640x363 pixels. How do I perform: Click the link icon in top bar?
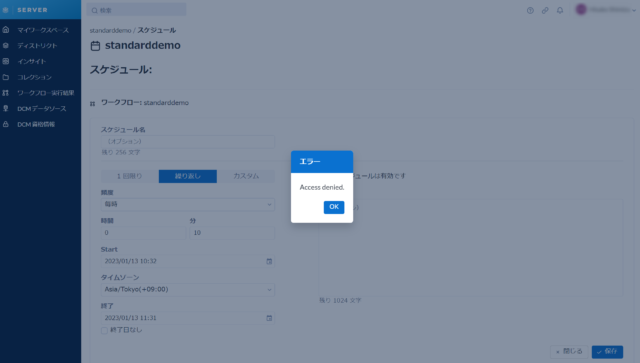(x=545, y=11)
